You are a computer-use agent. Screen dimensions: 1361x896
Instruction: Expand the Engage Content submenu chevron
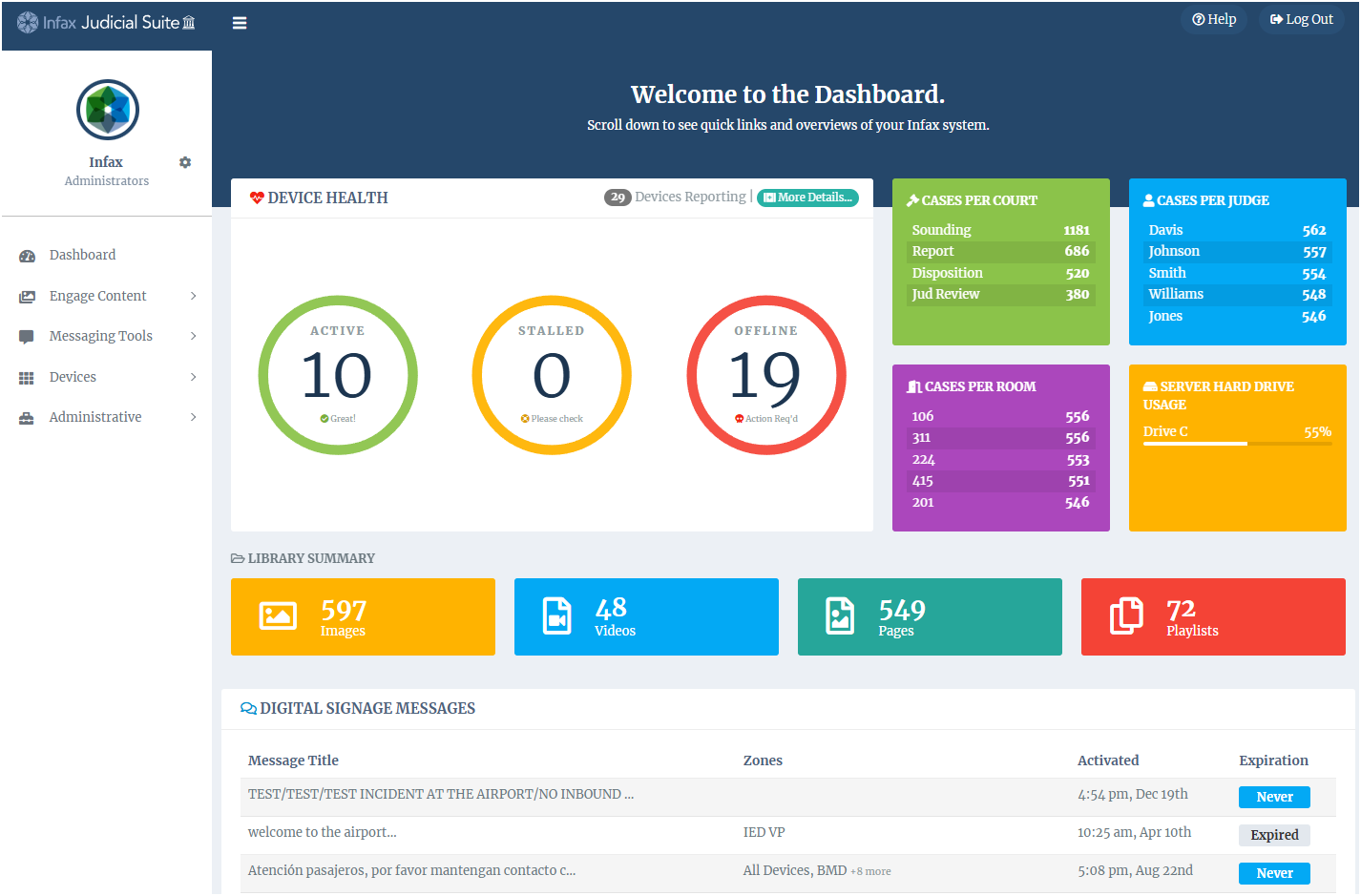[x=193, y=296]
